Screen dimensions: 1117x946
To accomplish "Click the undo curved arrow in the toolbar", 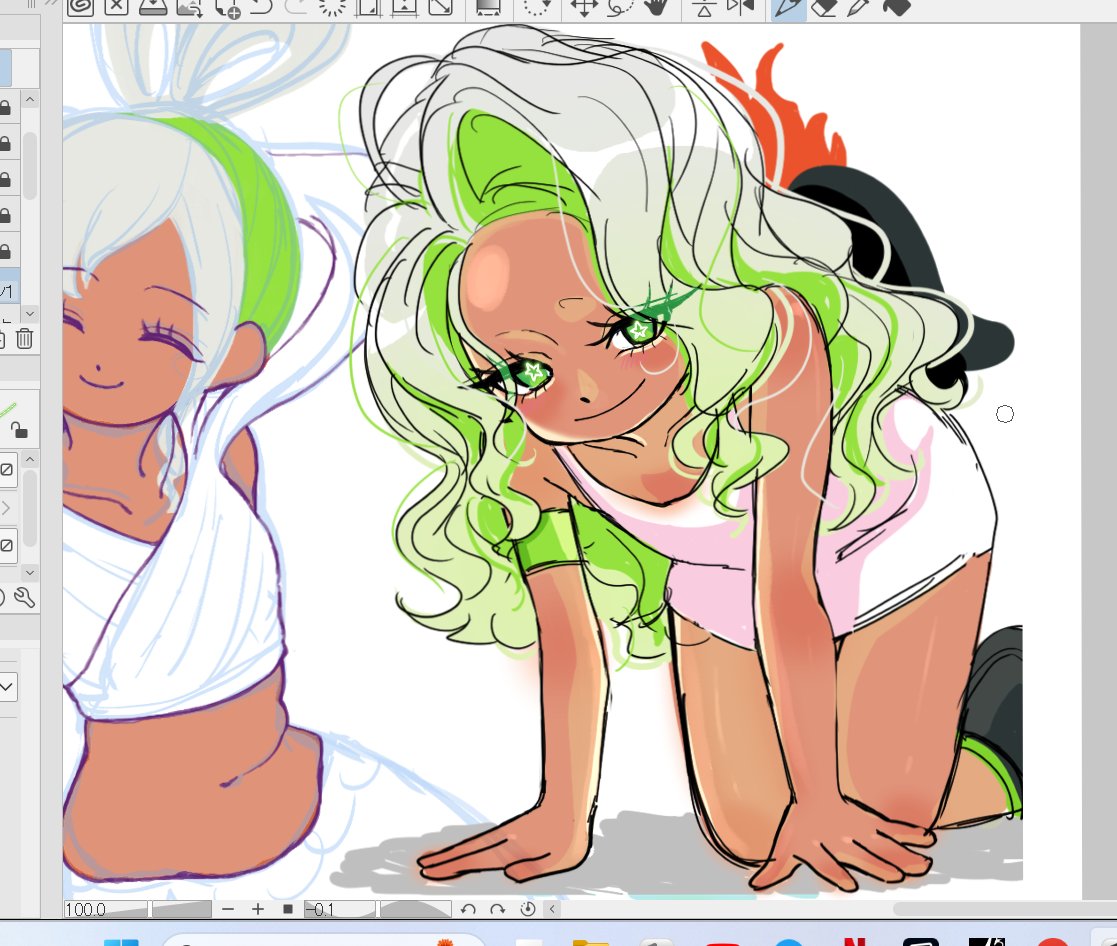I will 262,7.
